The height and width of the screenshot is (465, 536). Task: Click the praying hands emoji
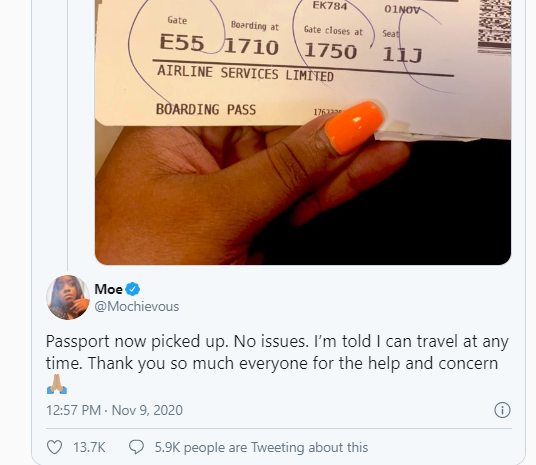tap(57, 384)
